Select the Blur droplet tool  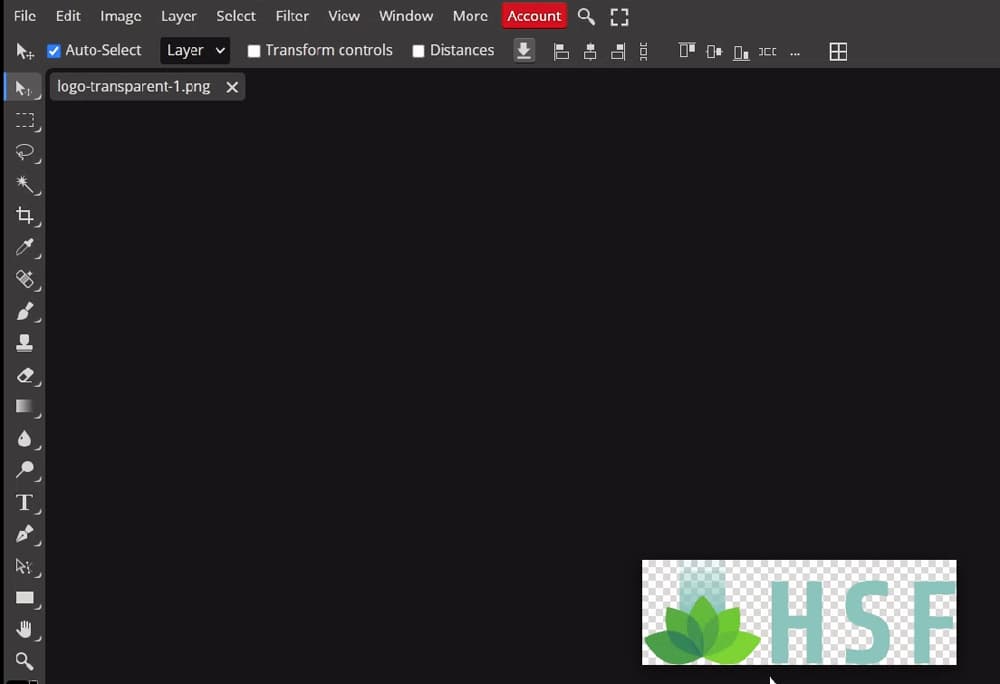[24, 439]
